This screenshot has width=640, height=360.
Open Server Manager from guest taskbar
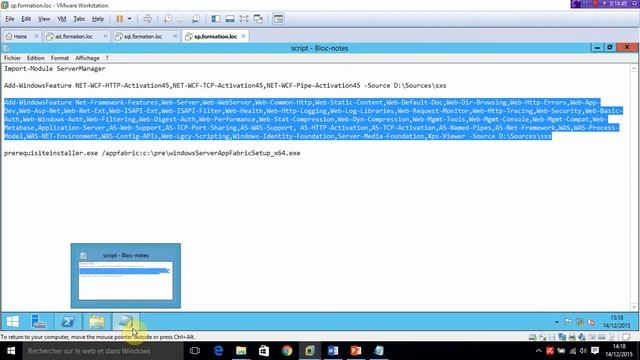pos(39,322)
